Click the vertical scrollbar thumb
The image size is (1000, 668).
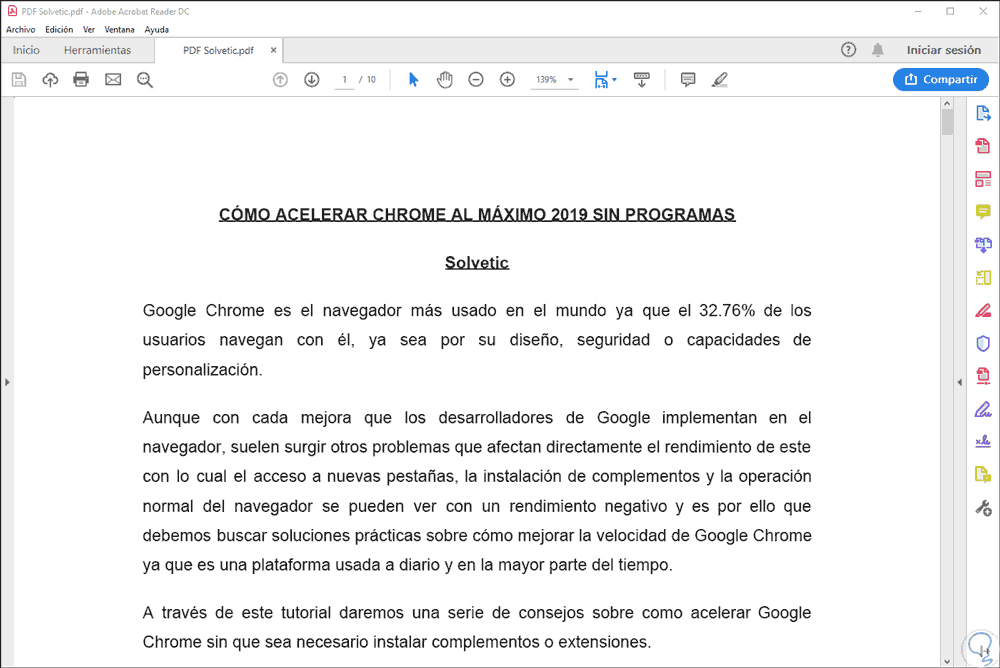[x=947, y=122]
